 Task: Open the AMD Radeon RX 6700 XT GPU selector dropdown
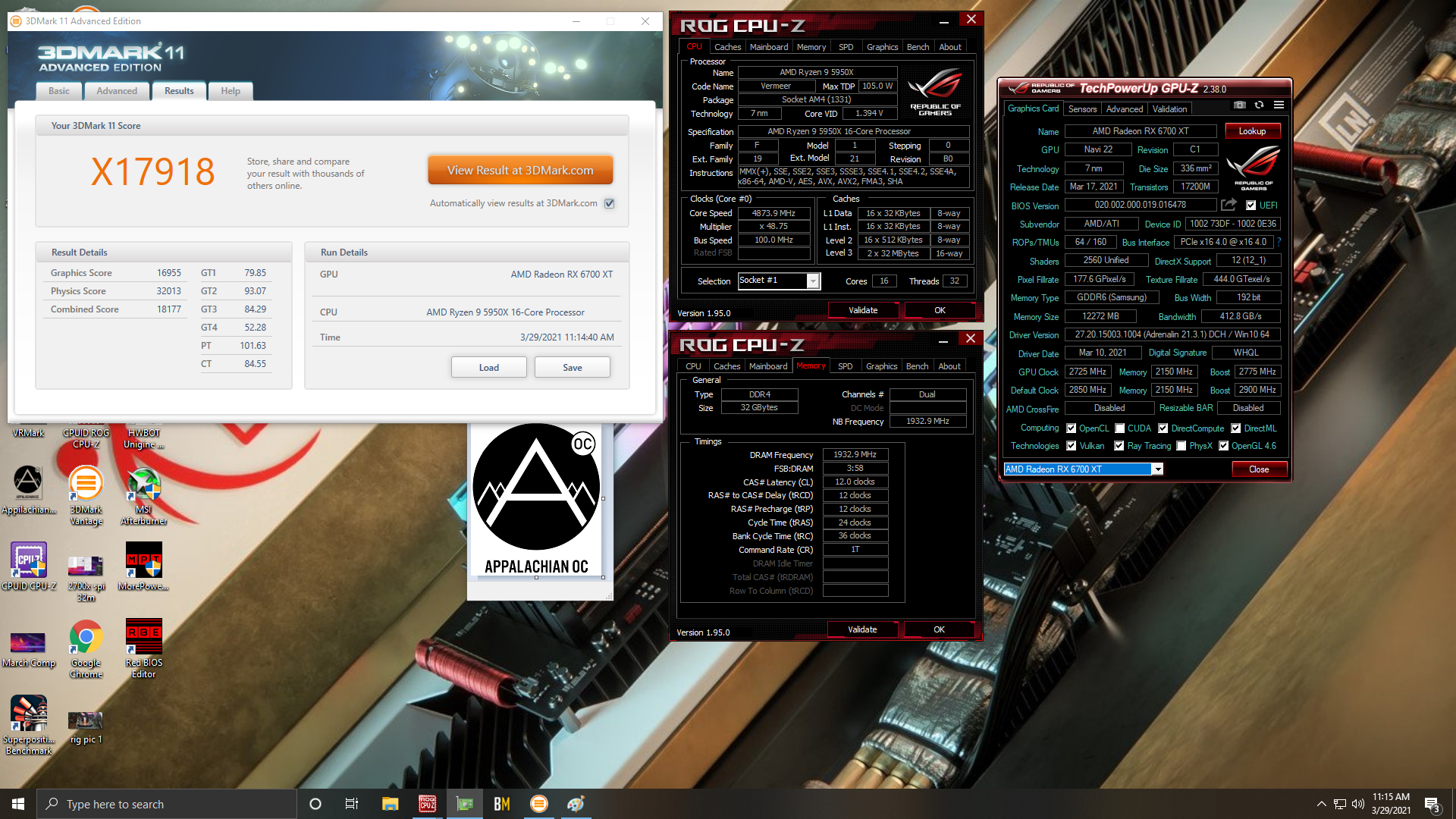coord(1157,469)
